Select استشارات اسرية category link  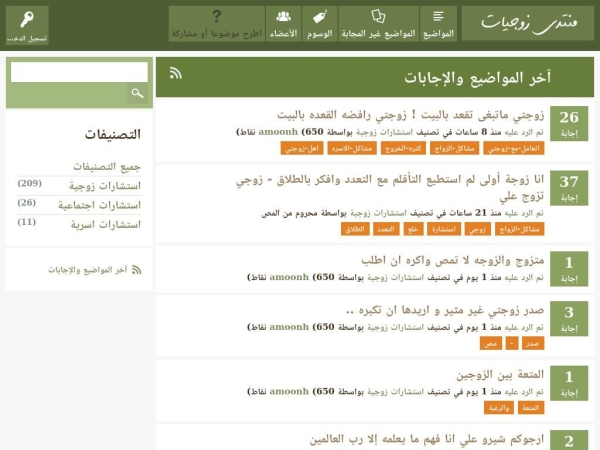point(106,225)
